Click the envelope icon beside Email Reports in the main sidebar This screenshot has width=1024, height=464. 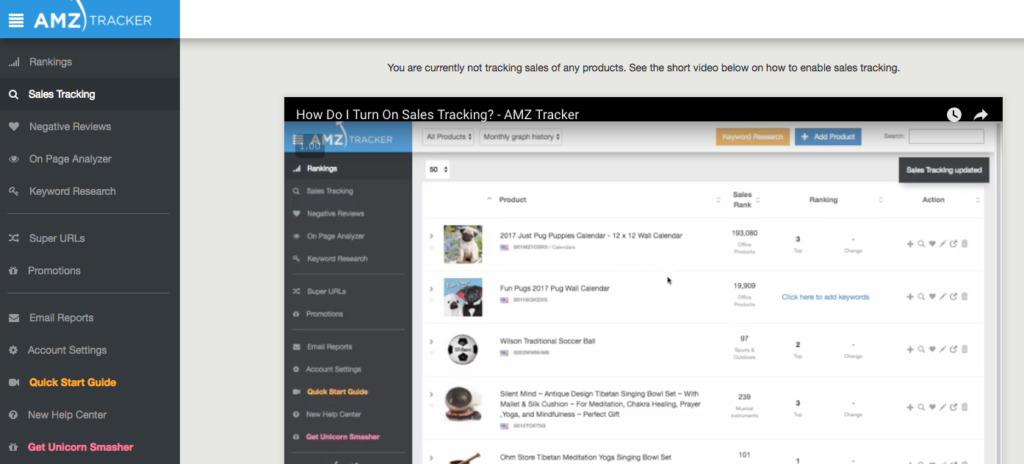14,318
